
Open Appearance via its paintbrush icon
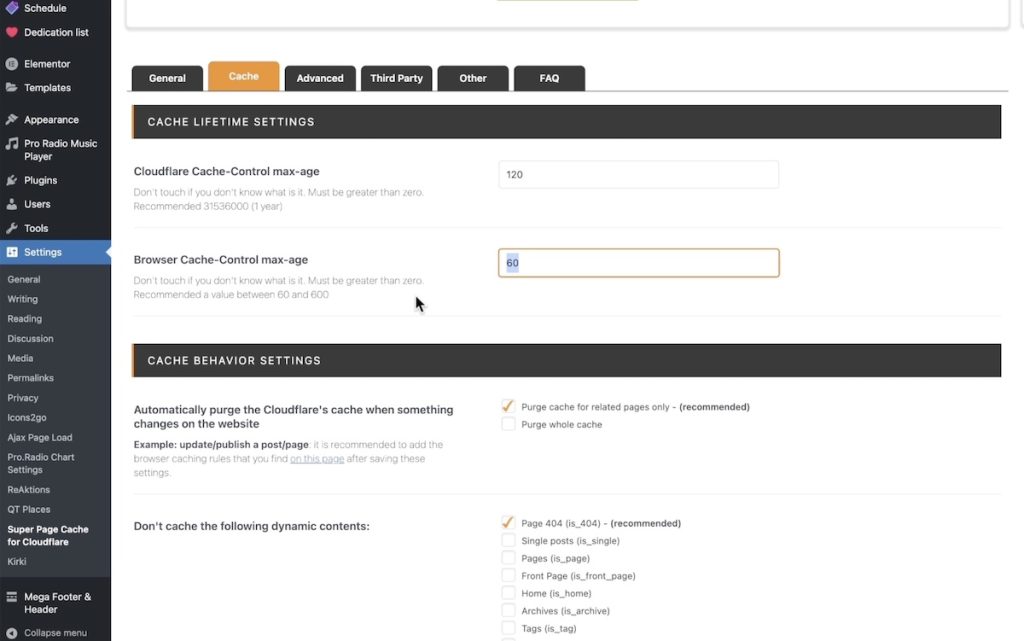(12, 120)
